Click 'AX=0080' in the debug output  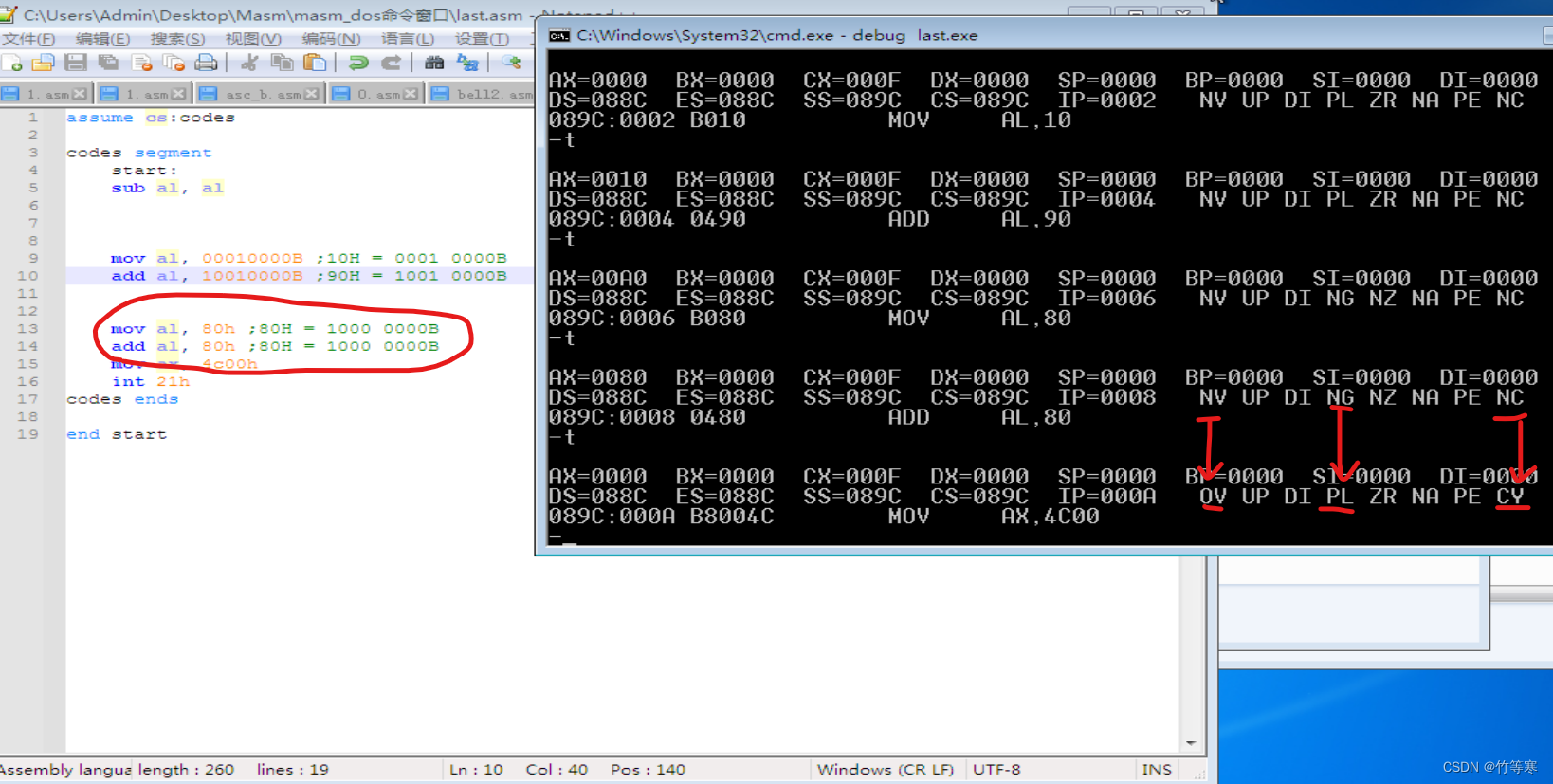(597, 377)
